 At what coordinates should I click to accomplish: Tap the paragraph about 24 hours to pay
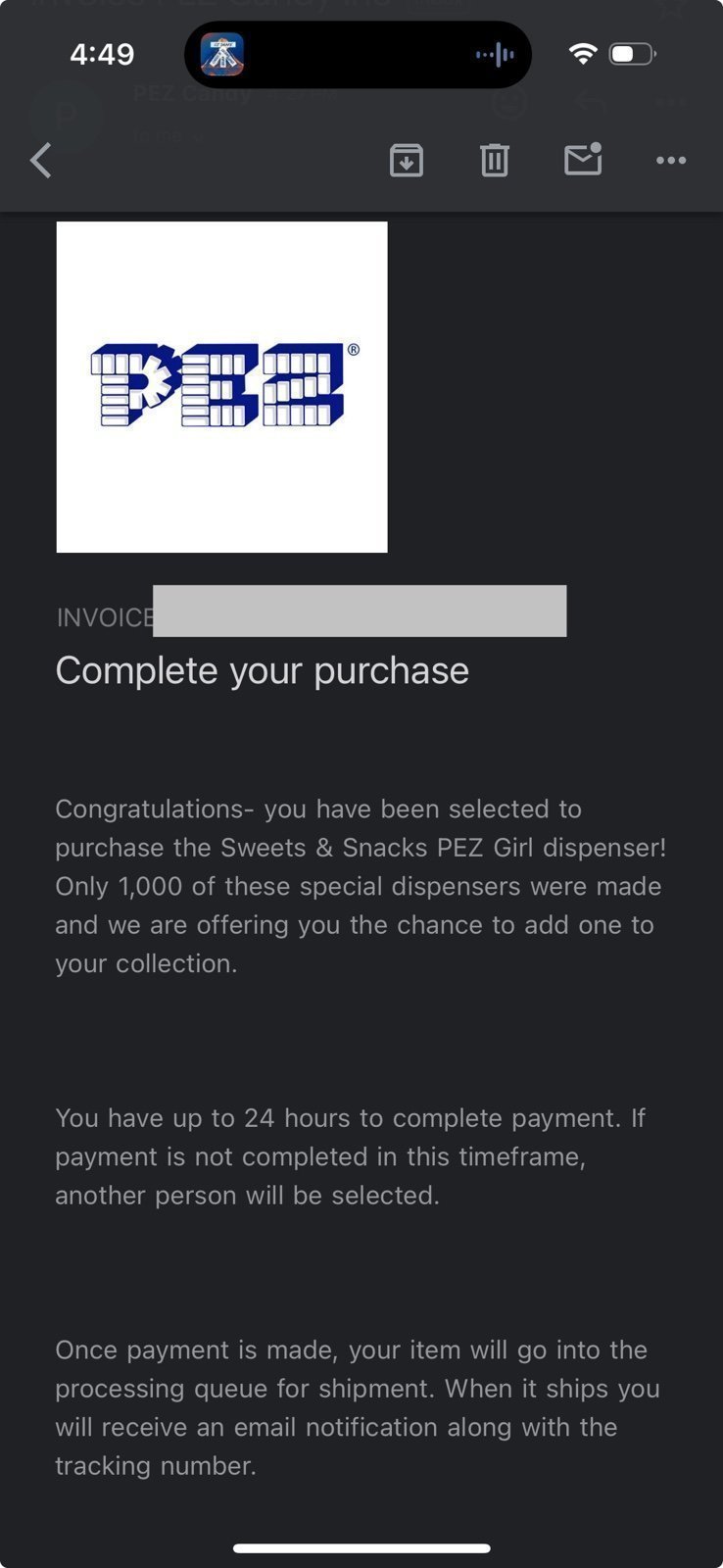(350, 1156)
